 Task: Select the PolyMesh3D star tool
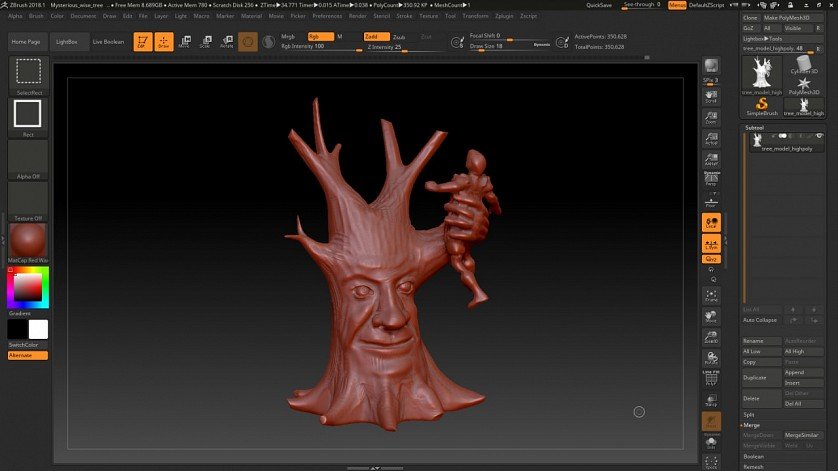pos(804,86)
